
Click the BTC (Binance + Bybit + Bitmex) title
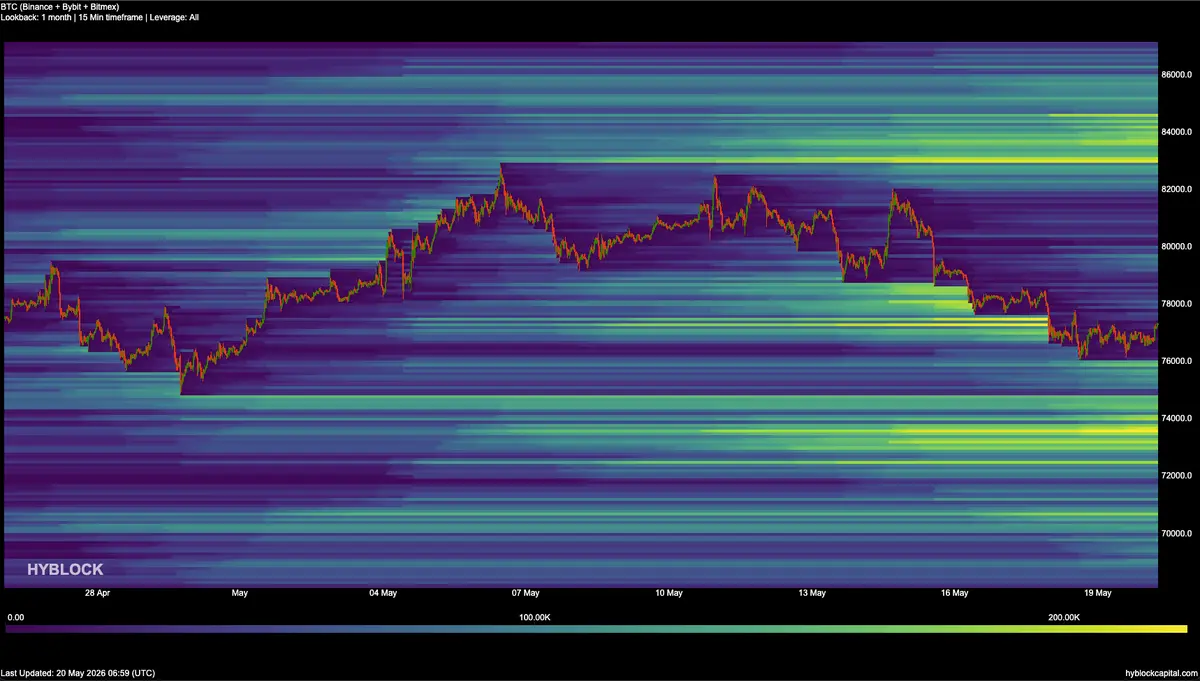60,6
